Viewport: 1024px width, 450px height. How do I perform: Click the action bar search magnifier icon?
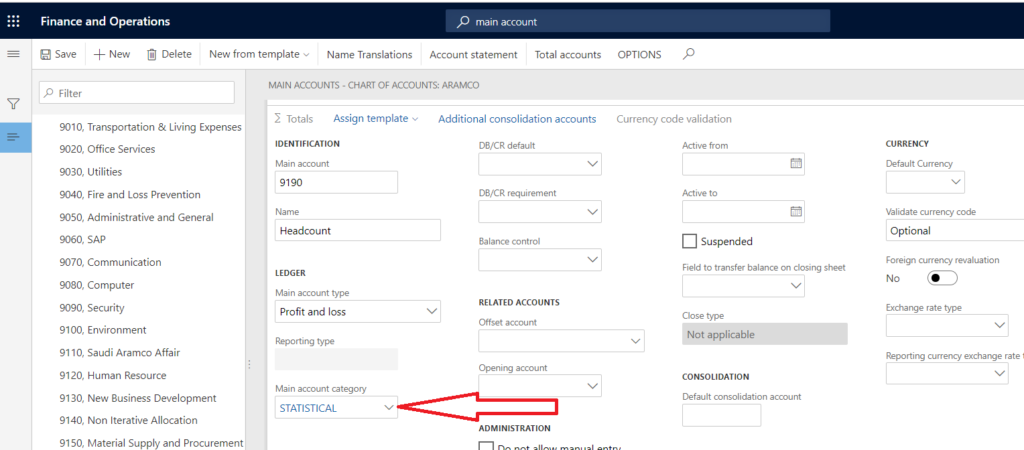point(688,54)
